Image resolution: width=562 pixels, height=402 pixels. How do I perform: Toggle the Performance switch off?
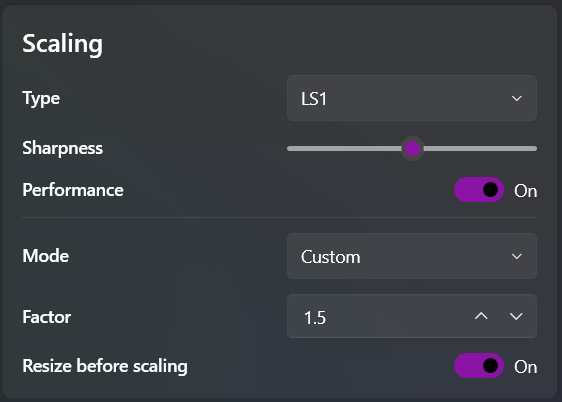pos(479,190)
